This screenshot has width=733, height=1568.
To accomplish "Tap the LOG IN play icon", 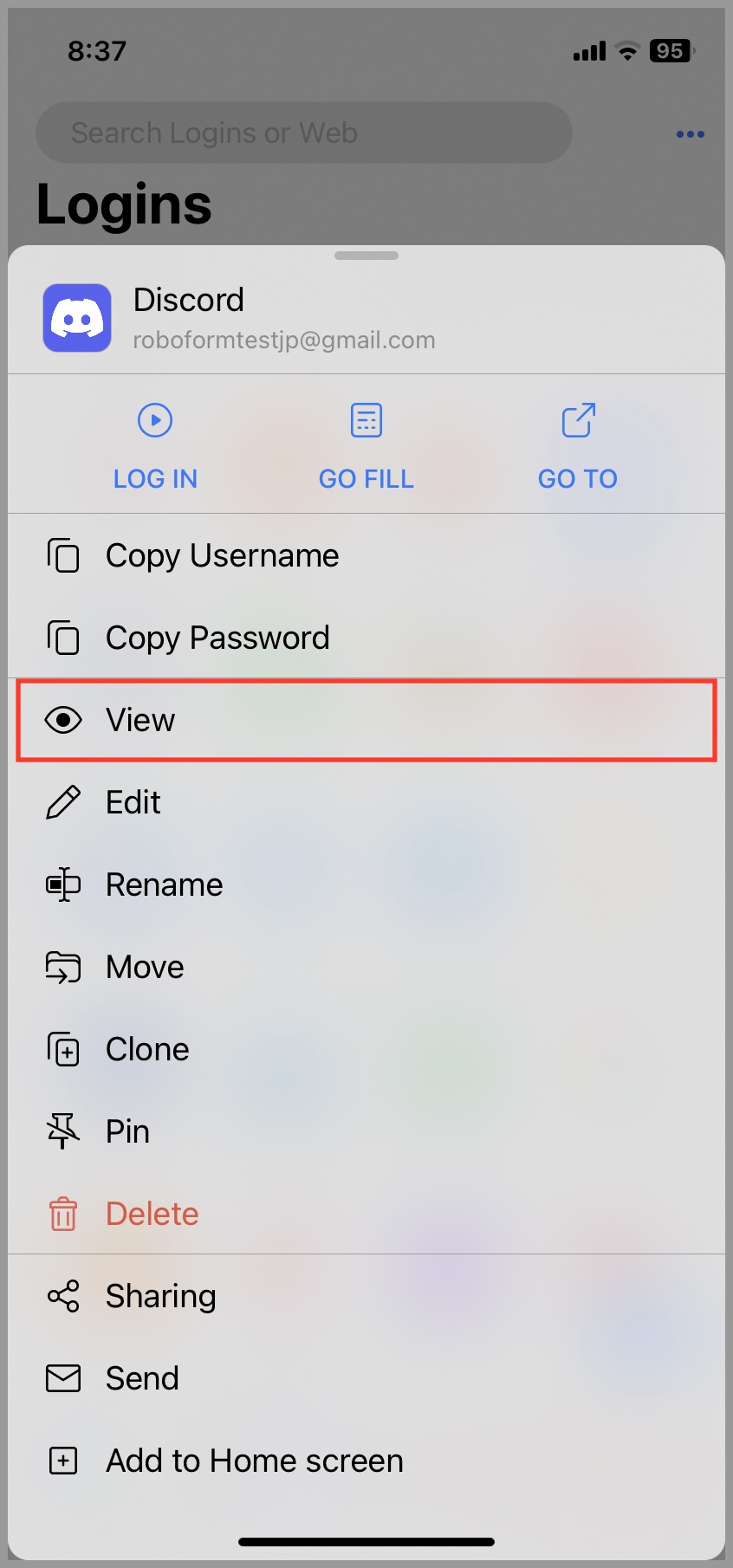I will tap(155, 421).
